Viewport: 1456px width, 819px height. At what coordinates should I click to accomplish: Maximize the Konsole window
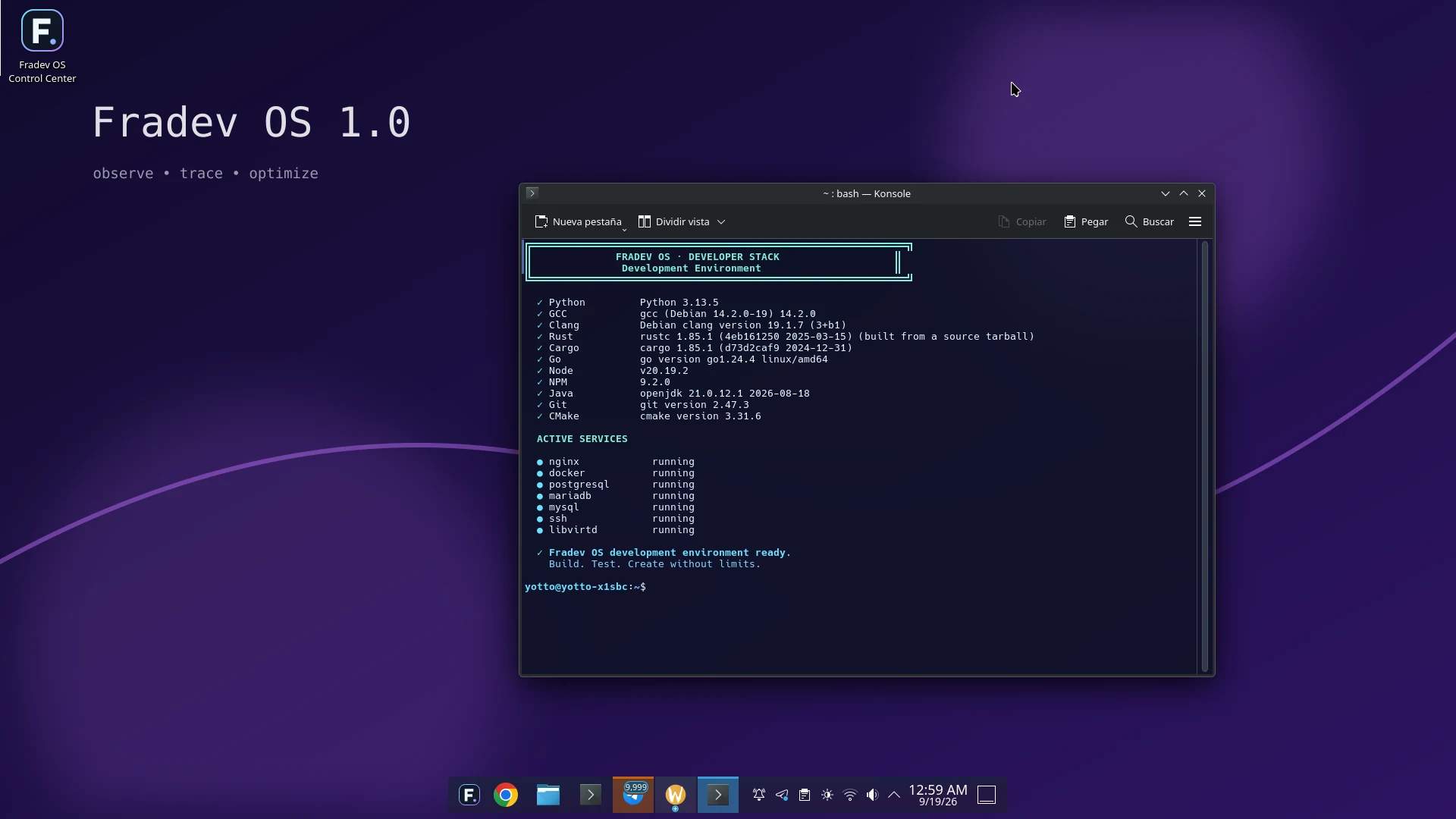click(1184, 193)
